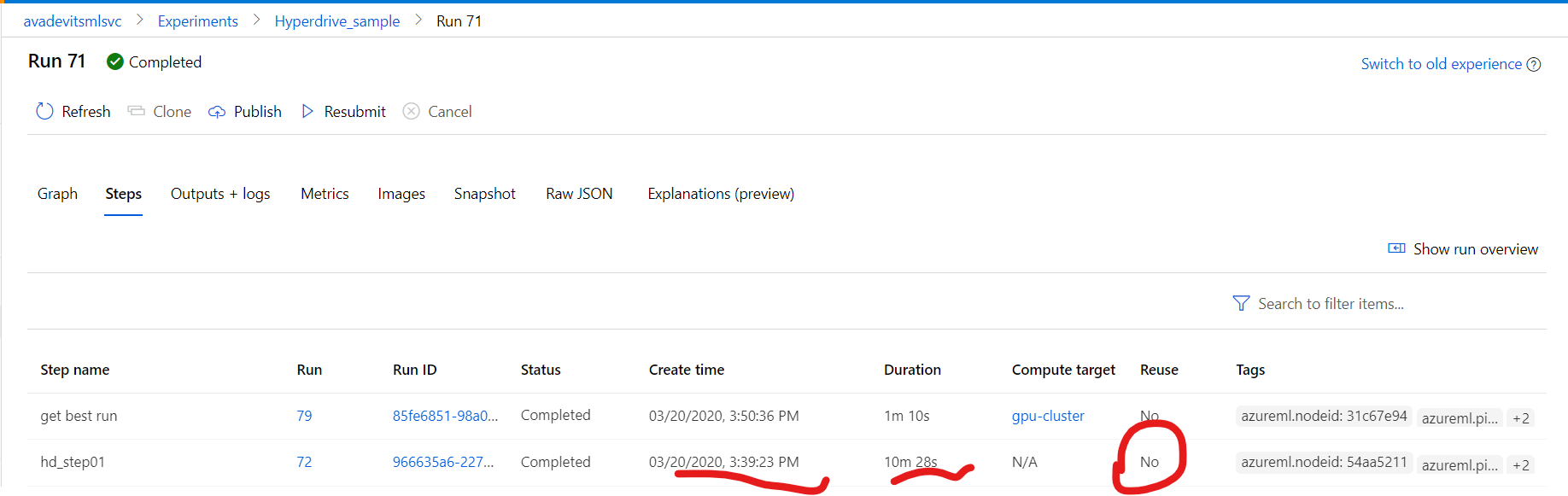
Task: Click the Resubmit play triangle icon
Action: [x=307, y=111]
